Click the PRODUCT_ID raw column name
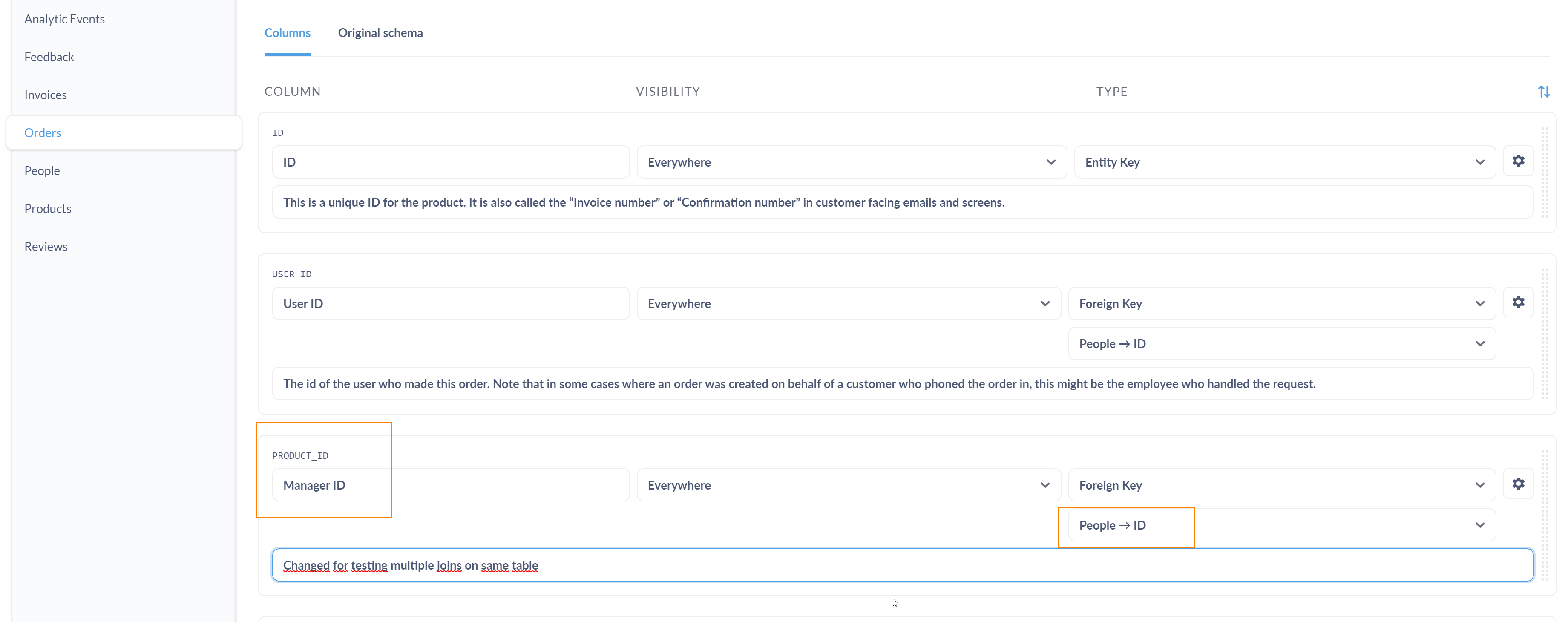Screen dimensions: 1568x622 [300, 456]
